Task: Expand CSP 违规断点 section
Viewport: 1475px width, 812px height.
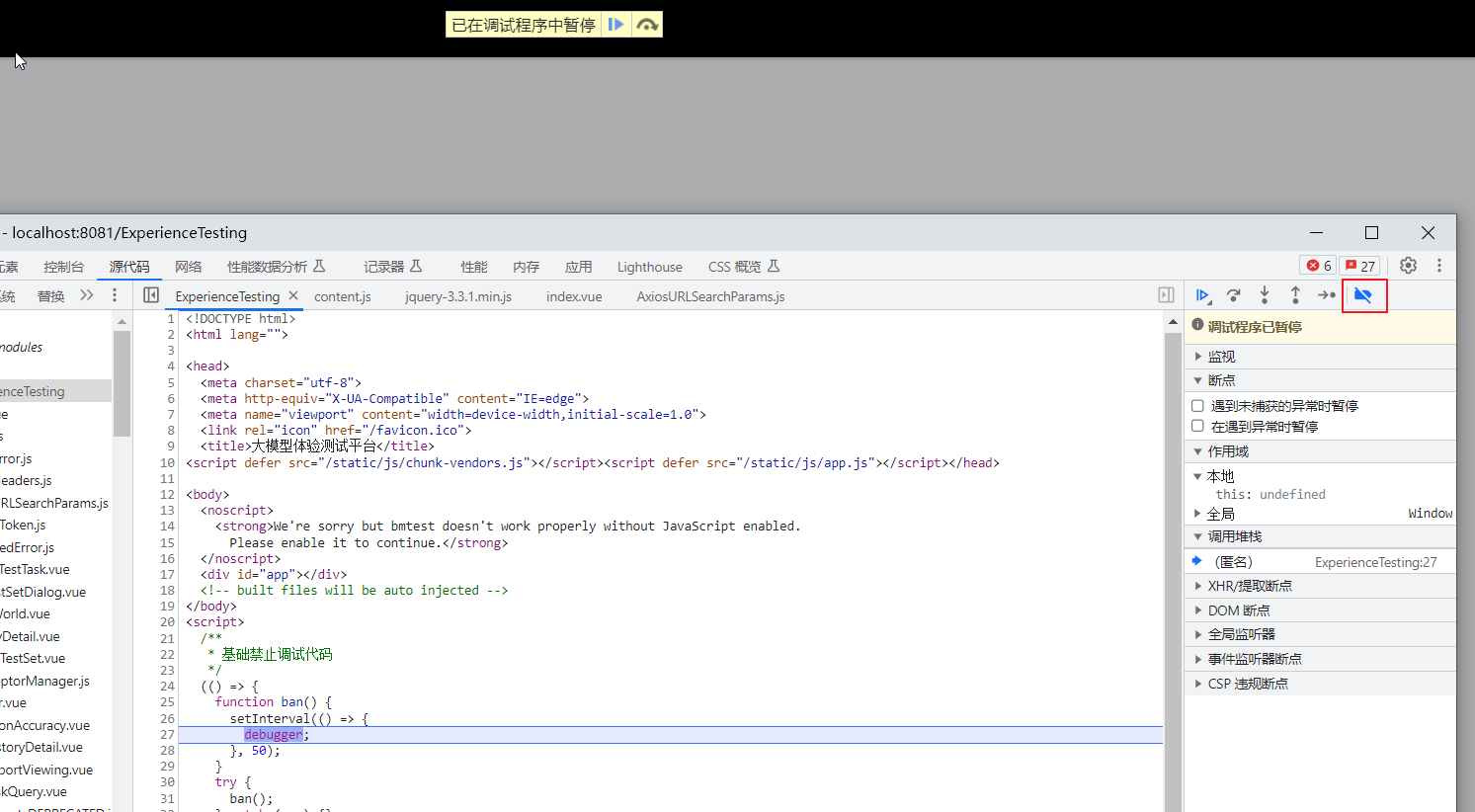Action: tap(1320, 684)
